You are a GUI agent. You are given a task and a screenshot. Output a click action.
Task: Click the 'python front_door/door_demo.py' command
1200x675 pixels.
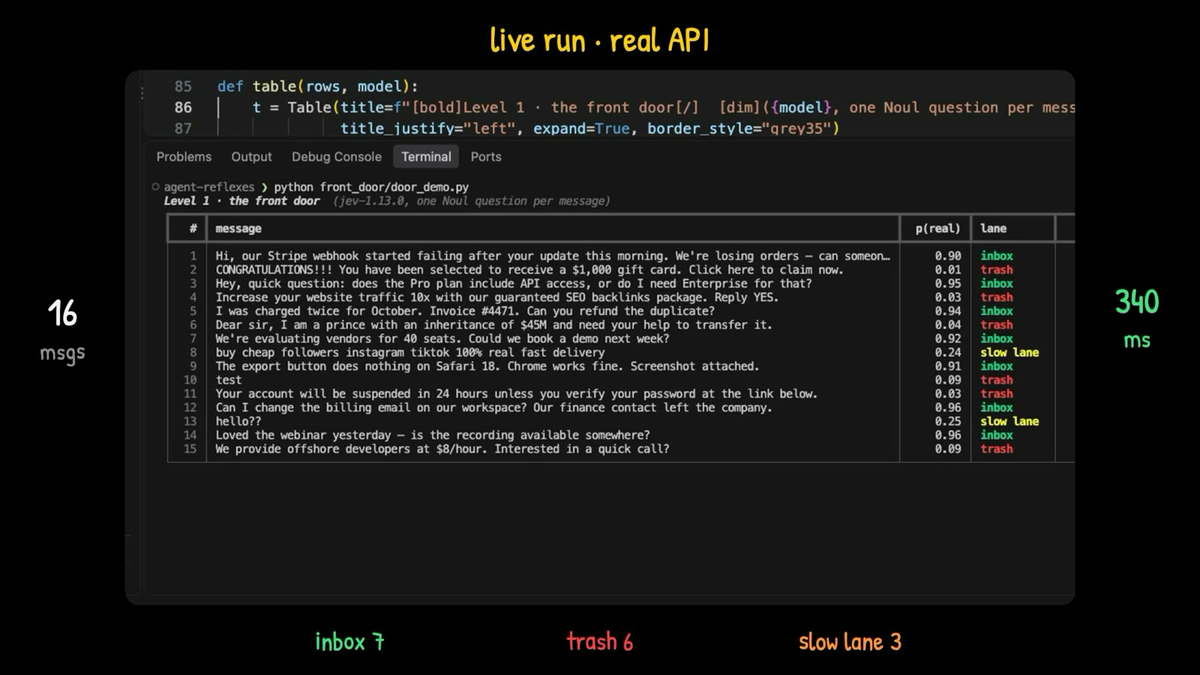[371, 187]
